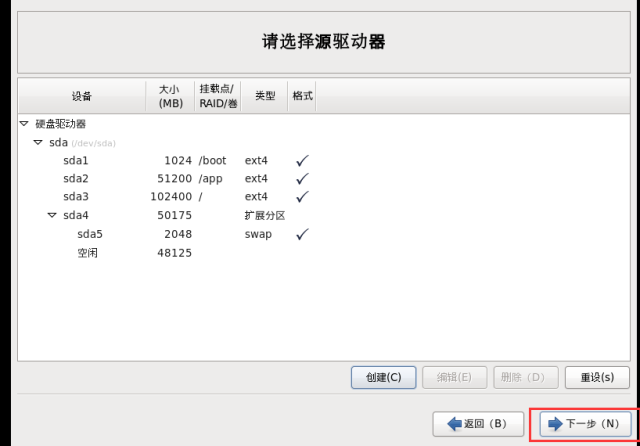This screenshot has width=640, height=446.
Task: Click the format checkmark for sda3
Action: (x=302, y=196)
